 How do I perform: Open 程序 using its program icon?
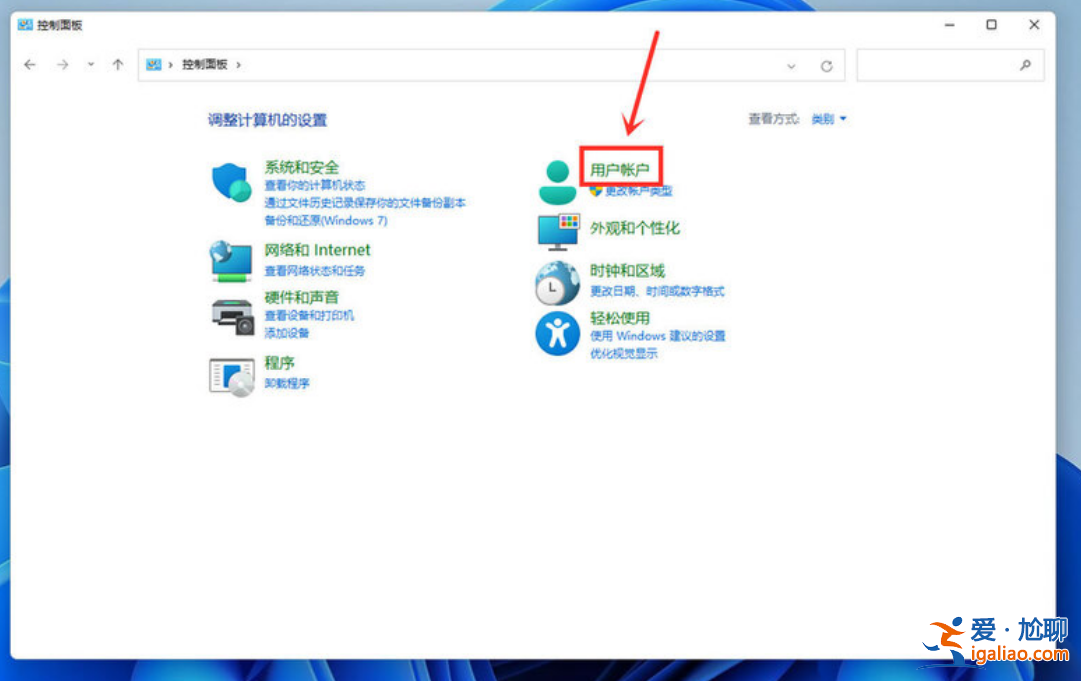click(x=230, y=375)
